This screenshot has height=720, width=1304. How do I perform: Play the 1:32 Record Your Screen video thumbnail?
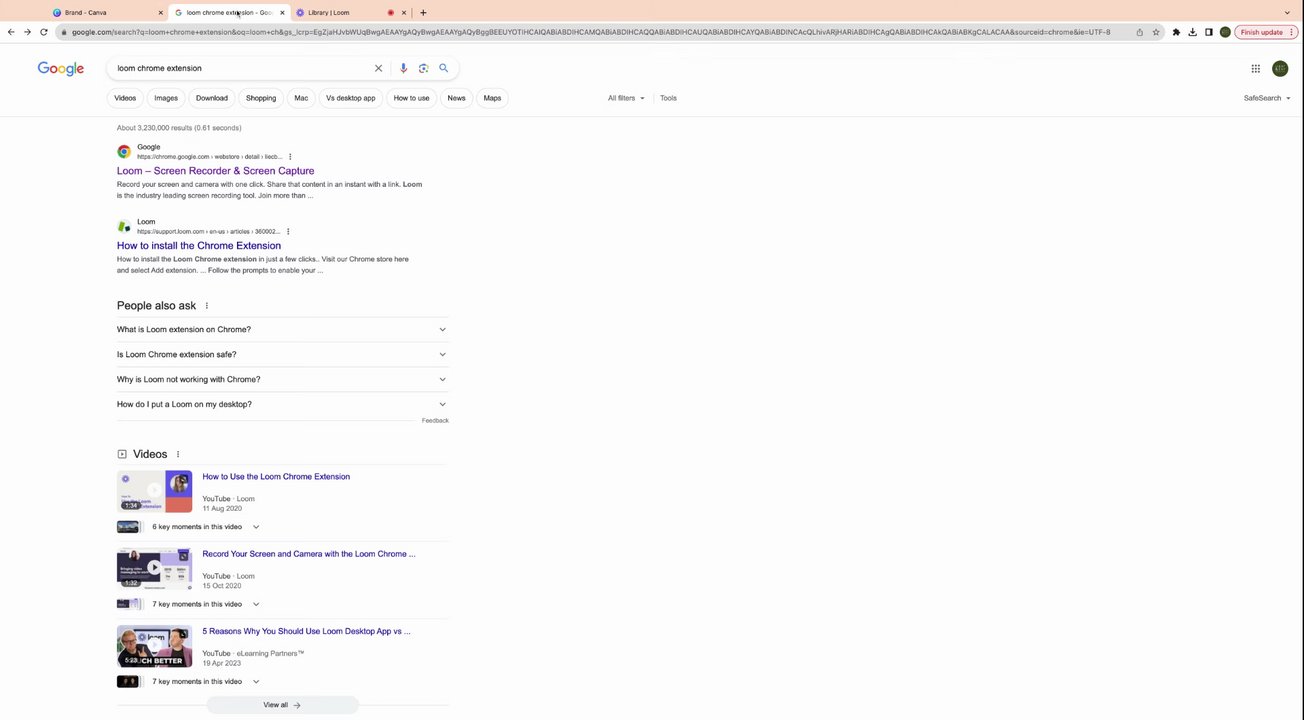coord(154,568)
